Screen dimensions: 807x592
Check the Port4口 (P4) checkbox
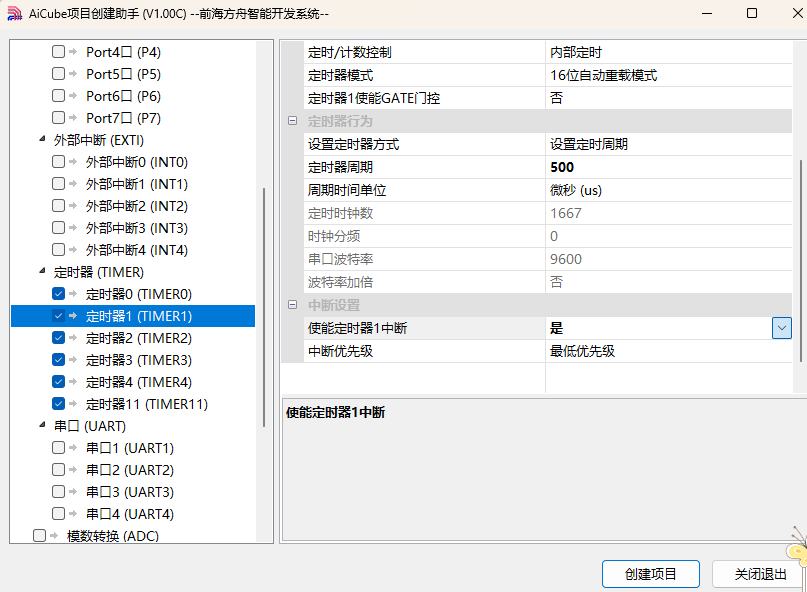coord(58,51)
